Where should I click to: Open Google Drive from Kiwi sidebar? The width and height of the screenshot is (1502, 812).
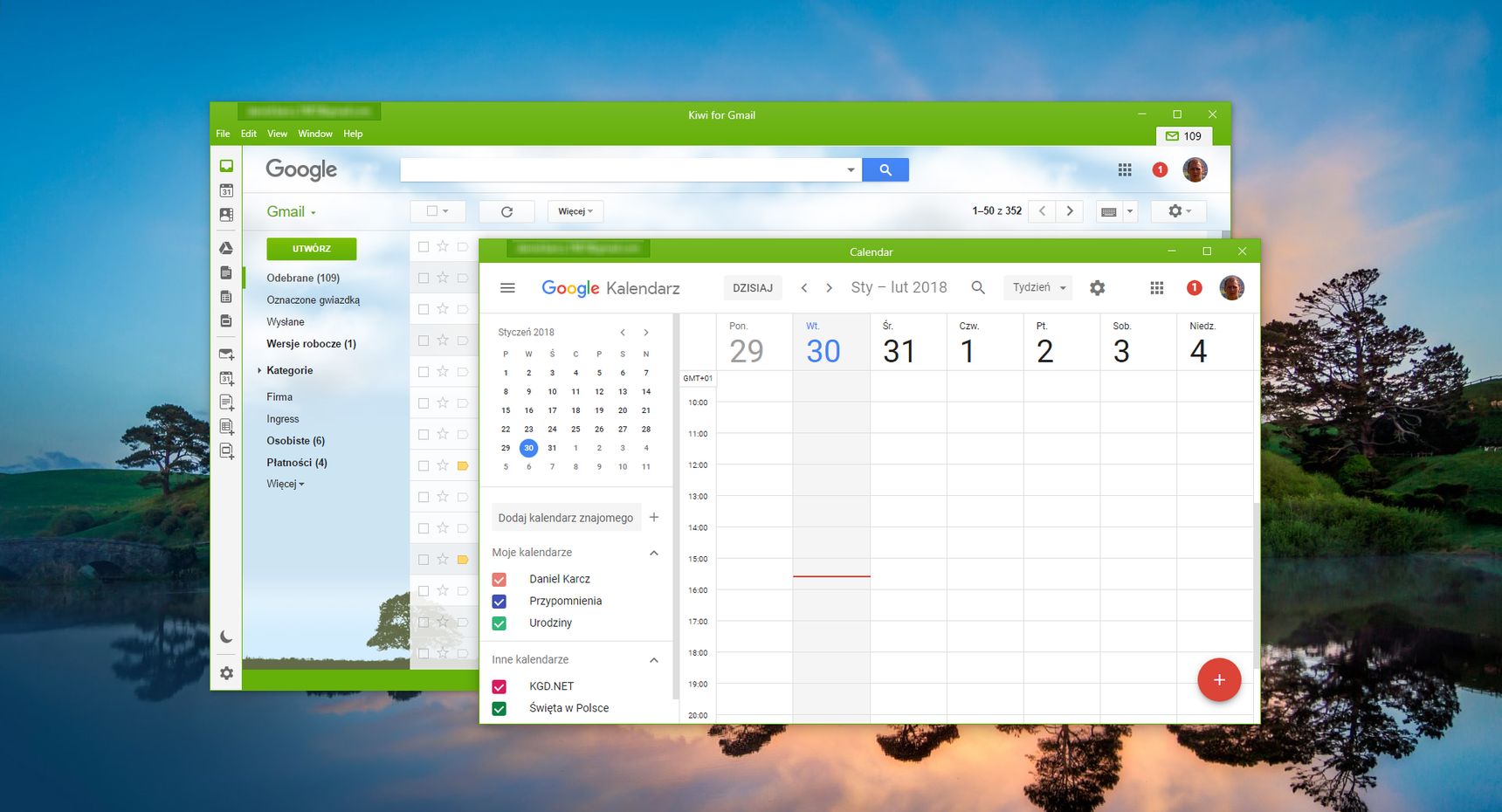click(x=226, y=249)
